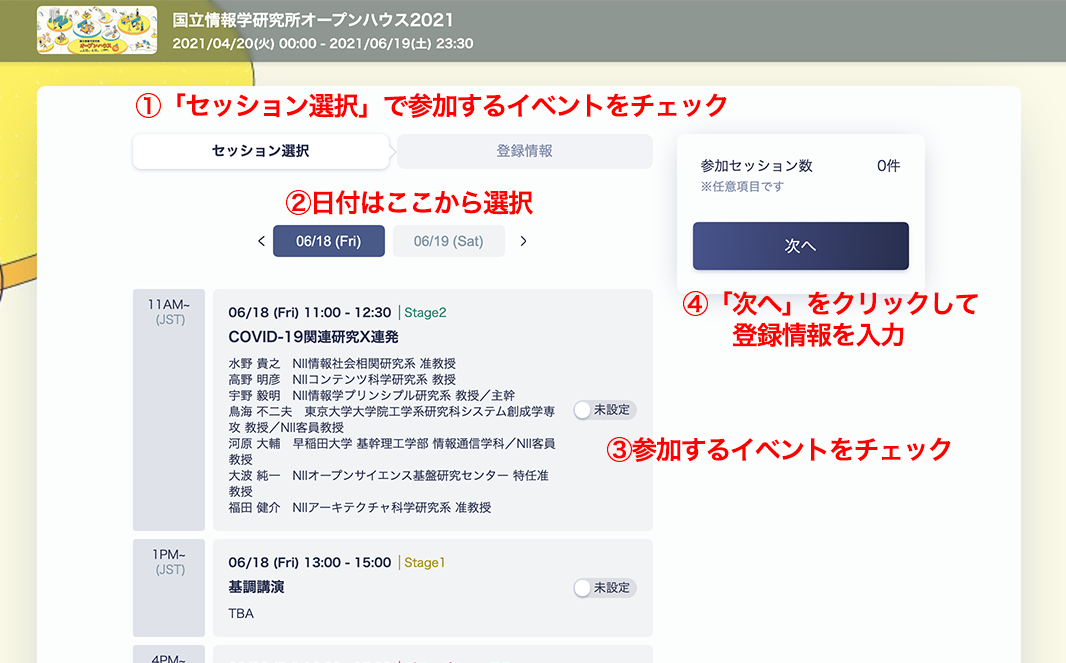Click the 次へ button
The image size is (1066, 663).
801,246
